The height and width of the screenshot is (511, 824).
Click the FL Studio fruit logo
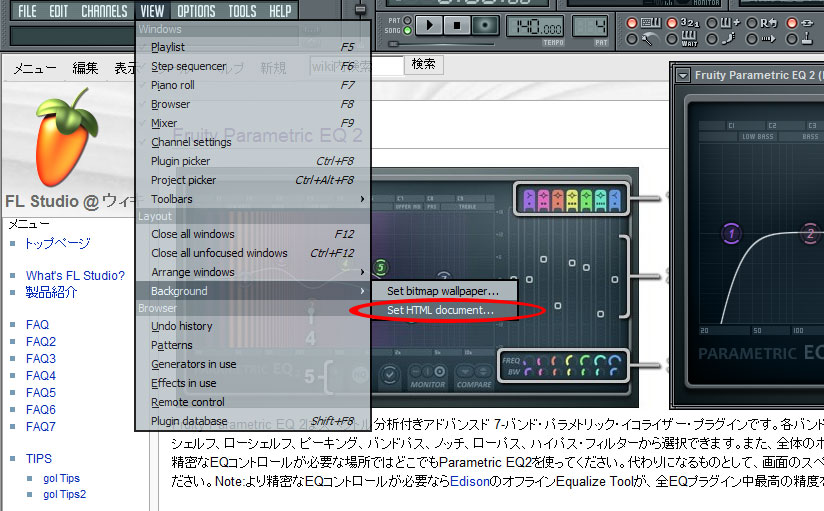[x=66, y=138]
